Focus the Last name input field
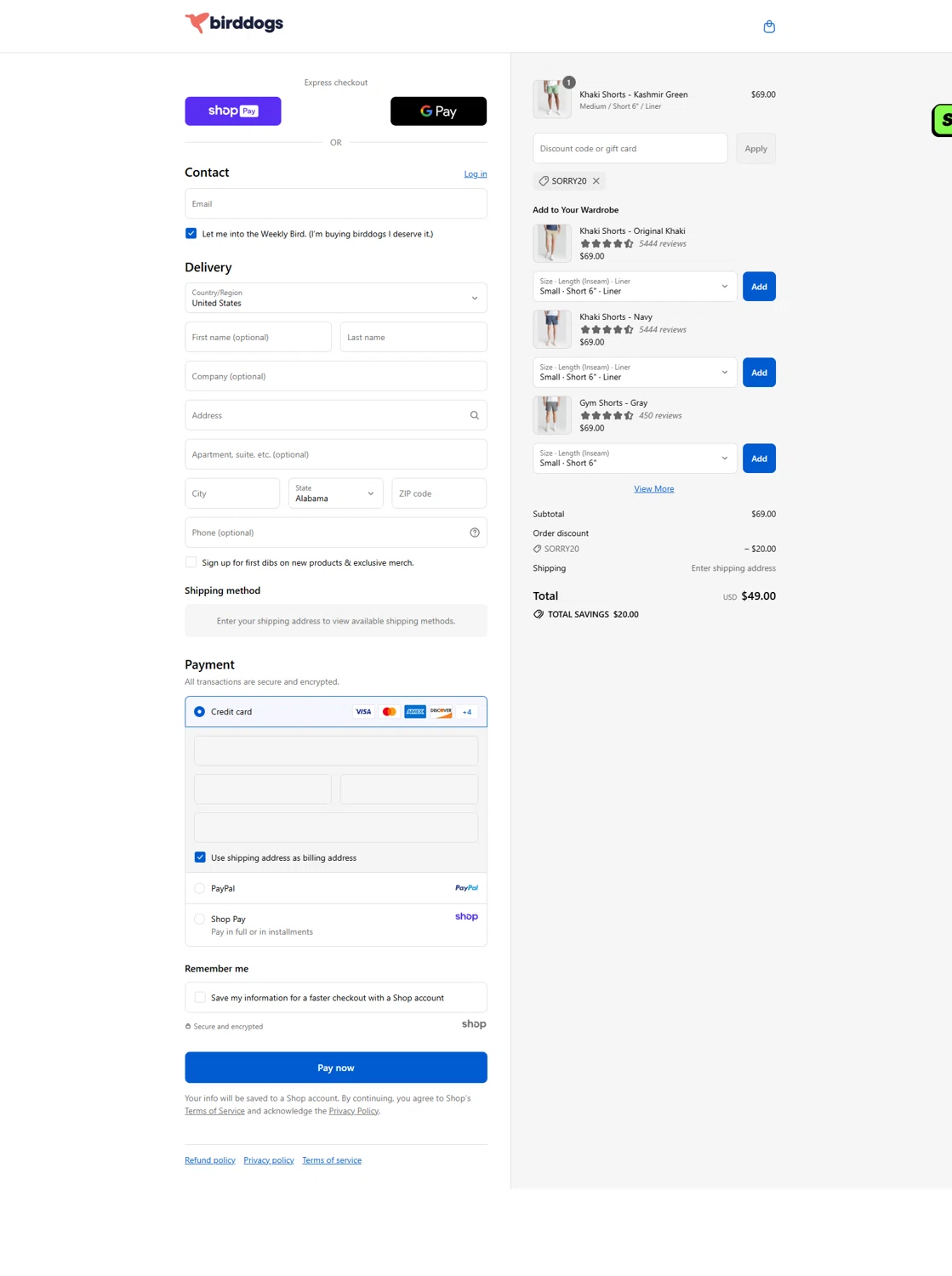Screen dimensions: 952x1276 413,337
